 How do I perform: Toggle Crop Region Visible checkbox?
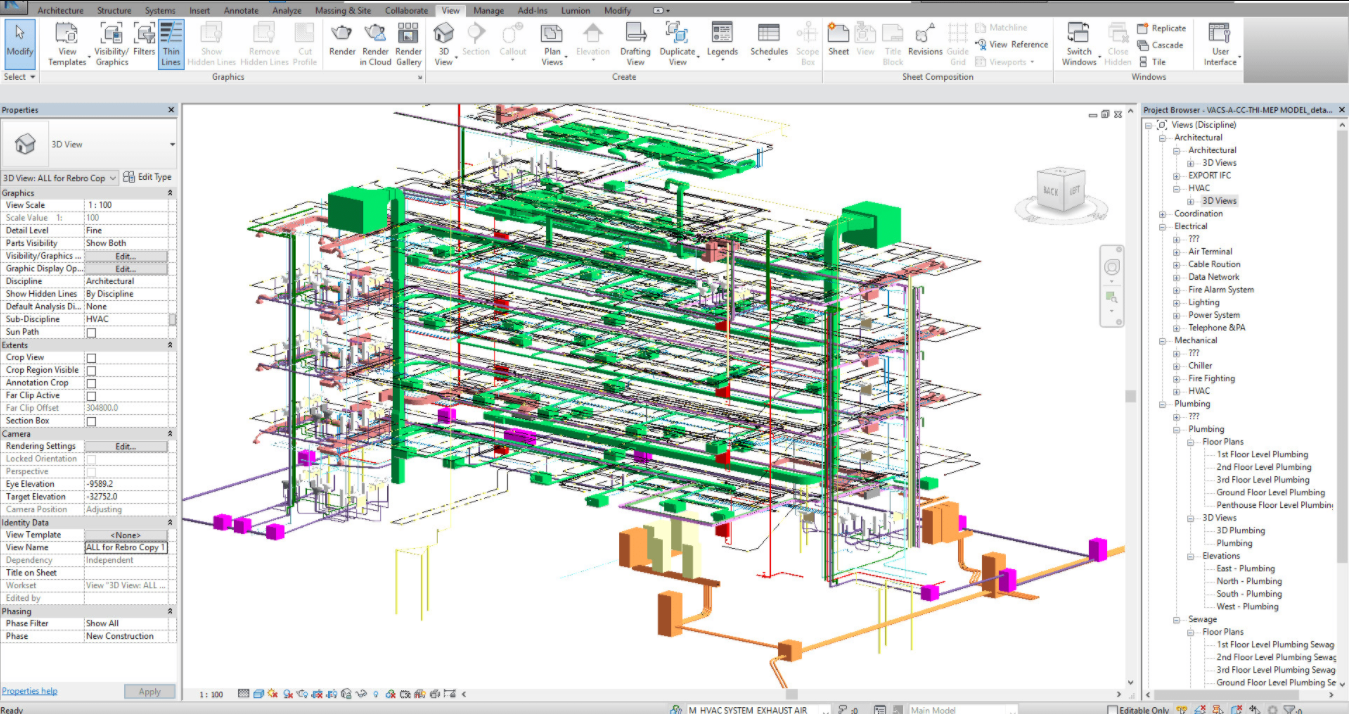click(x=91, y=370)
